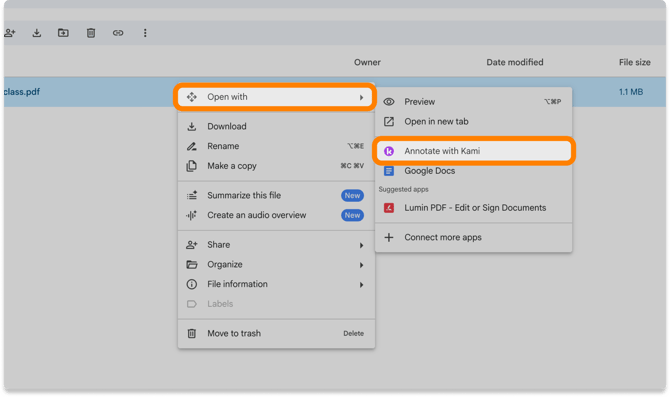Expand the Share submenu arrow

point(361,245)
